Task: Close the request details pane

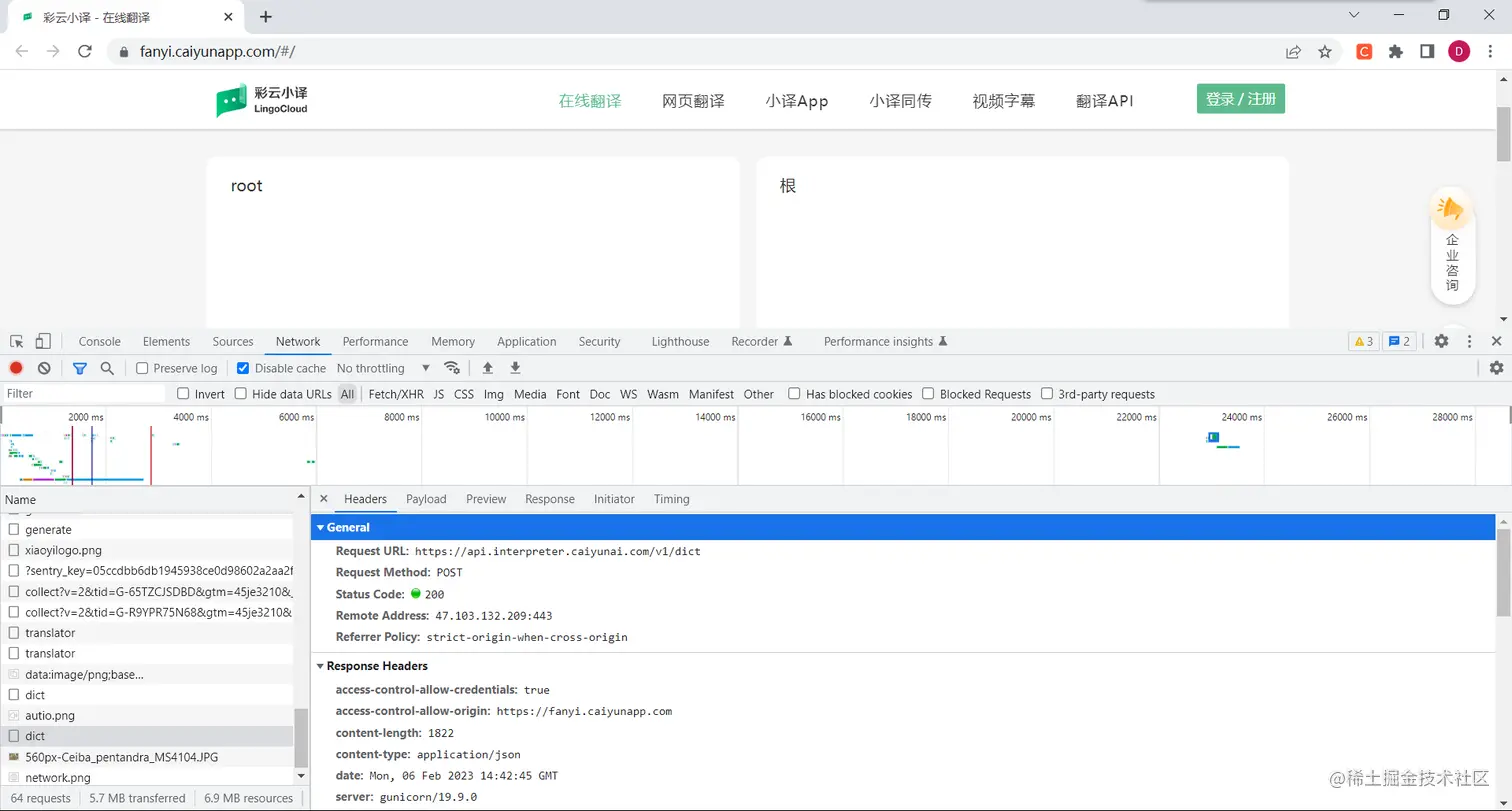Action: tap(323, 498)
